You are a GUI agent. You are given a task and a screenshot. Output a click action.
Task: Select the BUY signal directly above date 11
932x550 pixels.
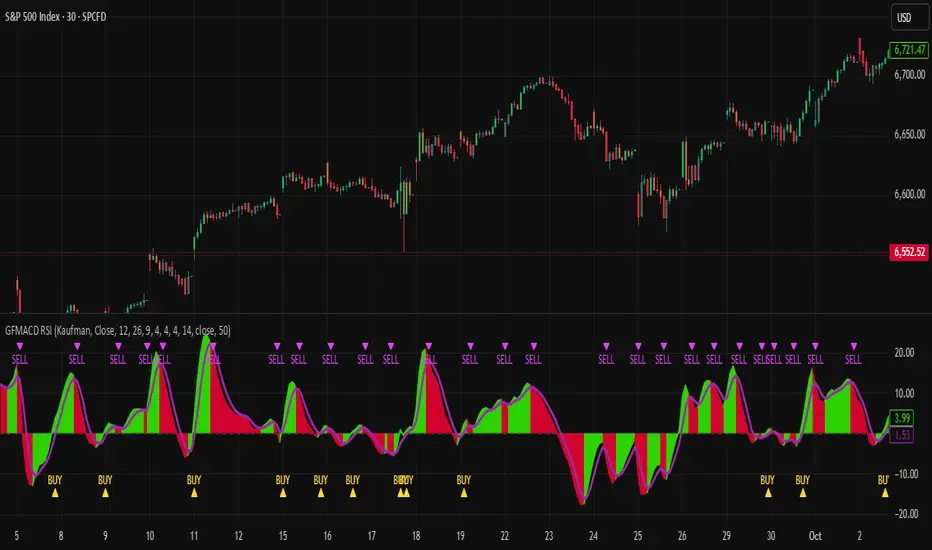tap(194, 486)
